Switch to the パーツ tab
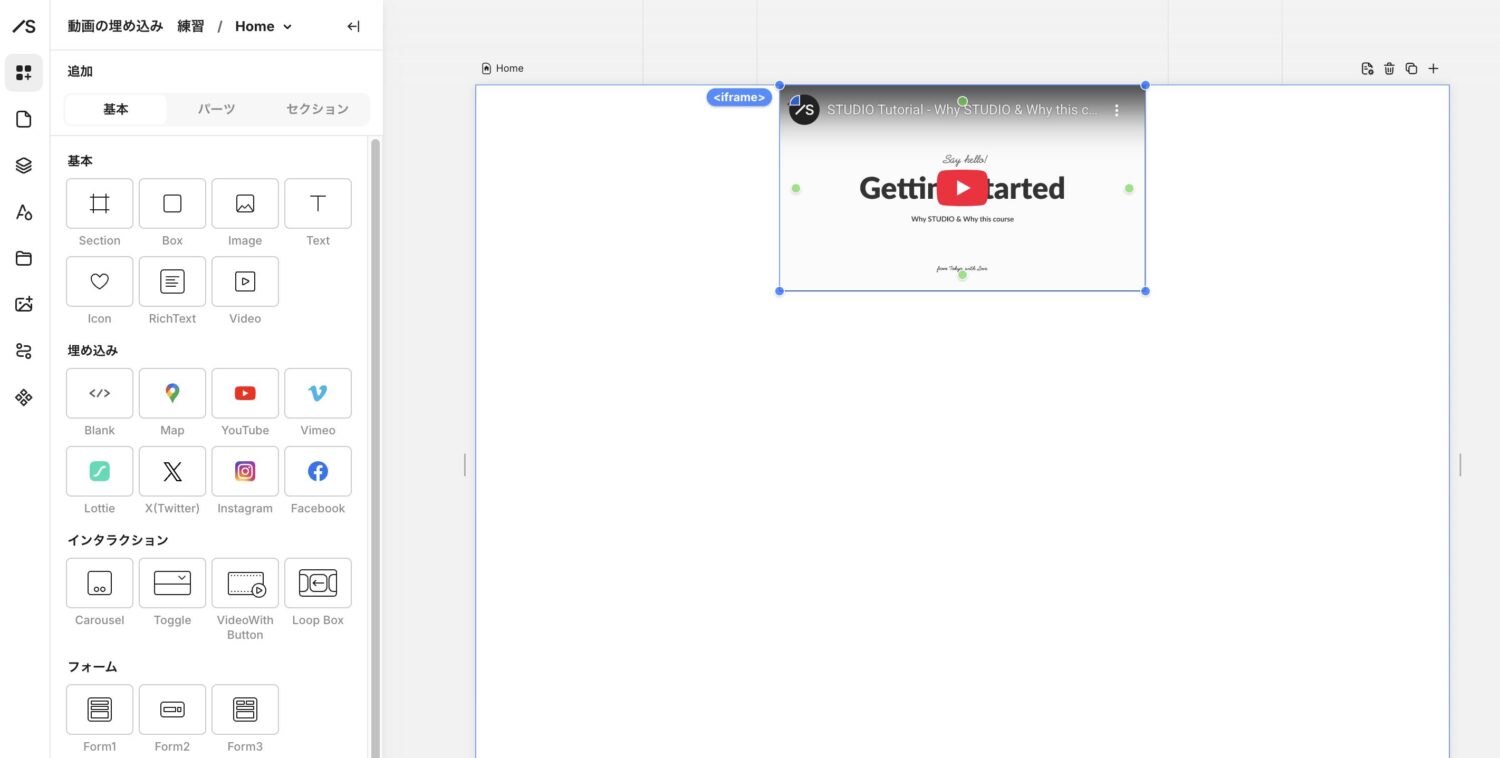 click(x=216, y=109)
